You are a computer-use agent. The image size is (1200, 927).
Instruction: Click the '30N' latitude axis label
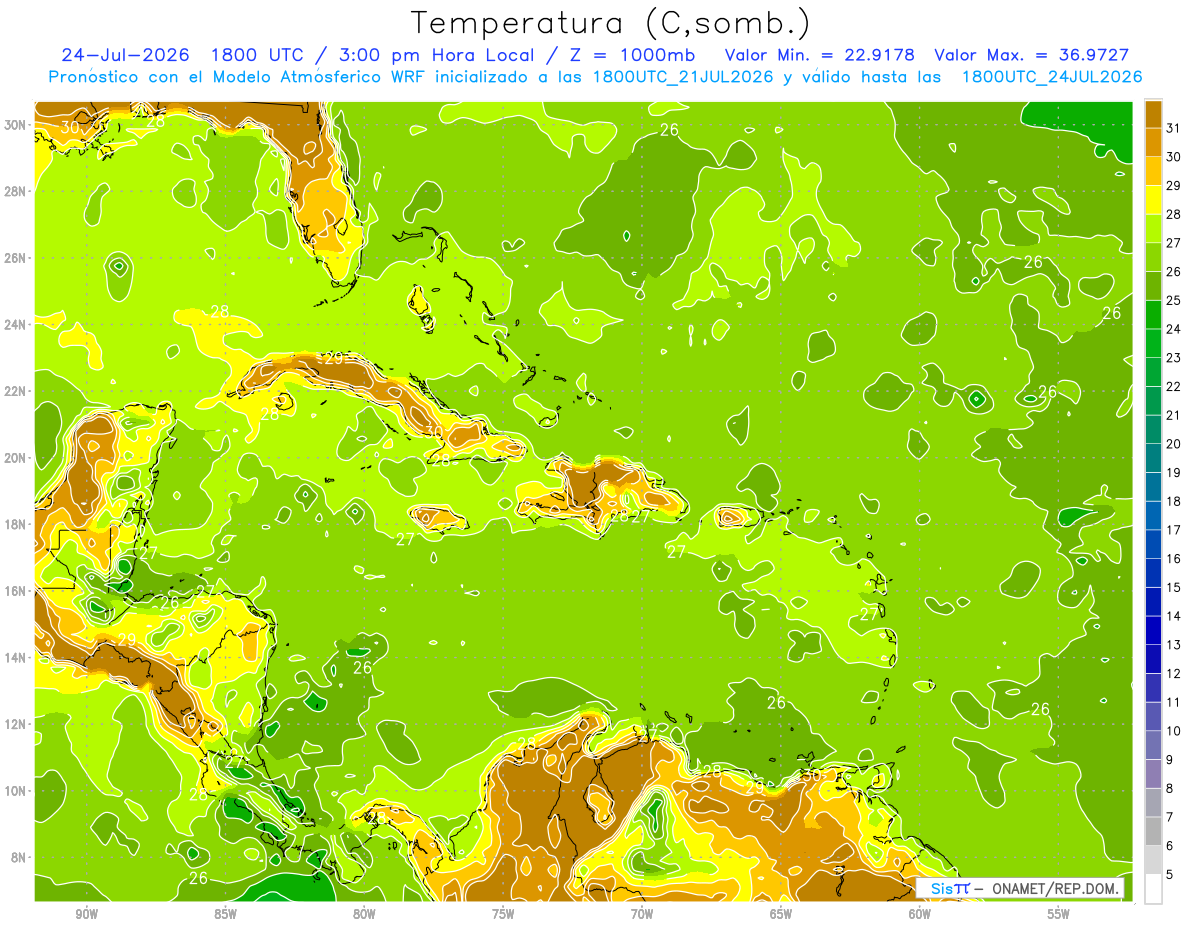pos(17,125)
